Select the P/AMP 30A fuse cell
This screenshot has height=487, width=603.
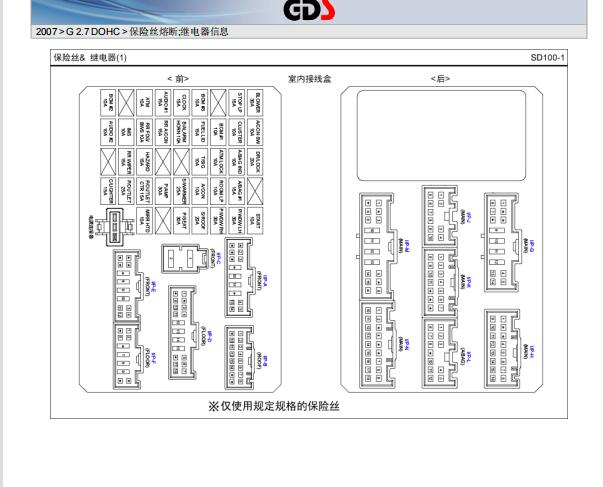163,191
